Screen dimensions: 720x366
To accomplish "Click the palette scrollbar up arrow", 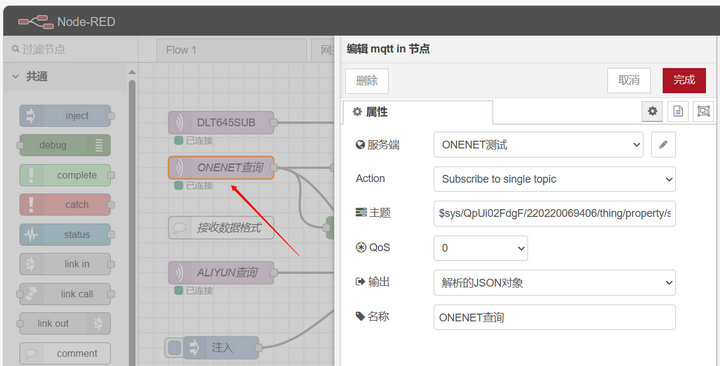I will point(132,73).
